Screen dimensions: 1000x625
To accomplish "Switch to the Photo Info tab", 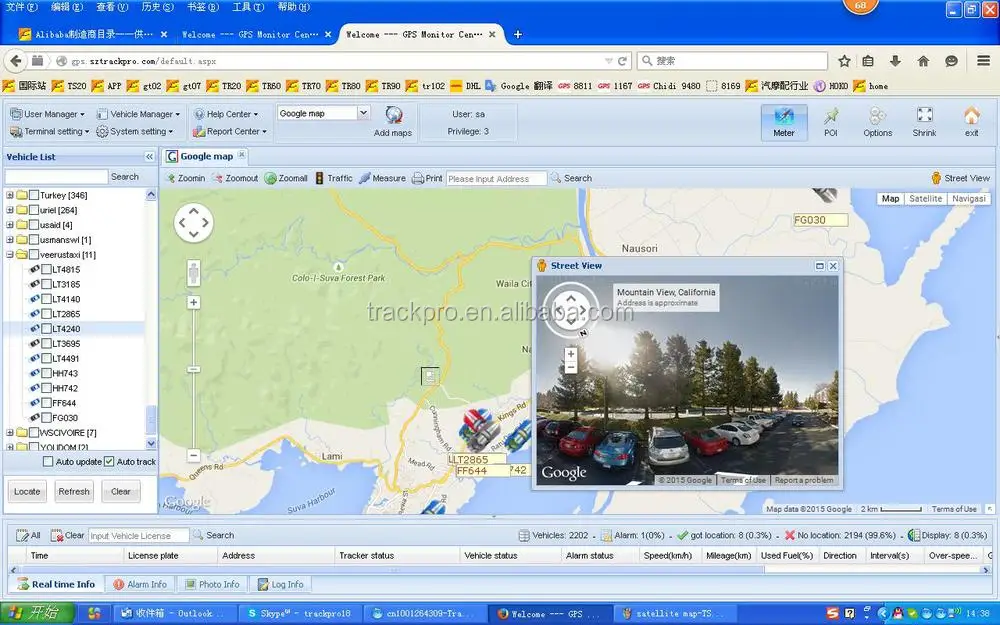I will click(212, 584).
